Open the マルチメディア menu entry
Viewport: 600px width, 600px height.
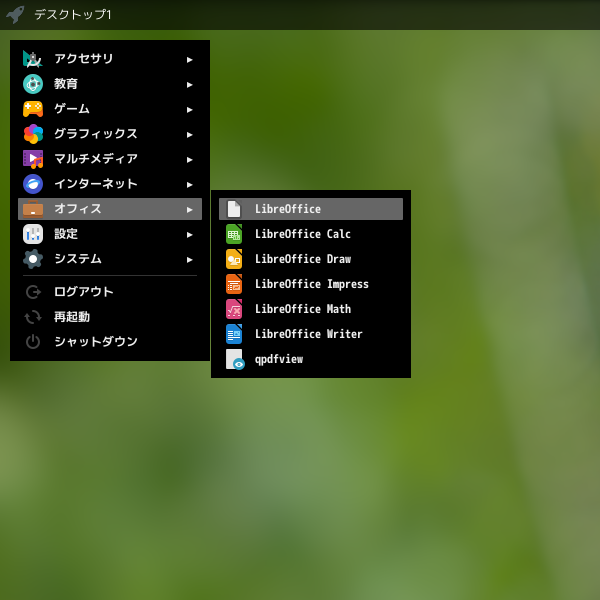(110, 159)
